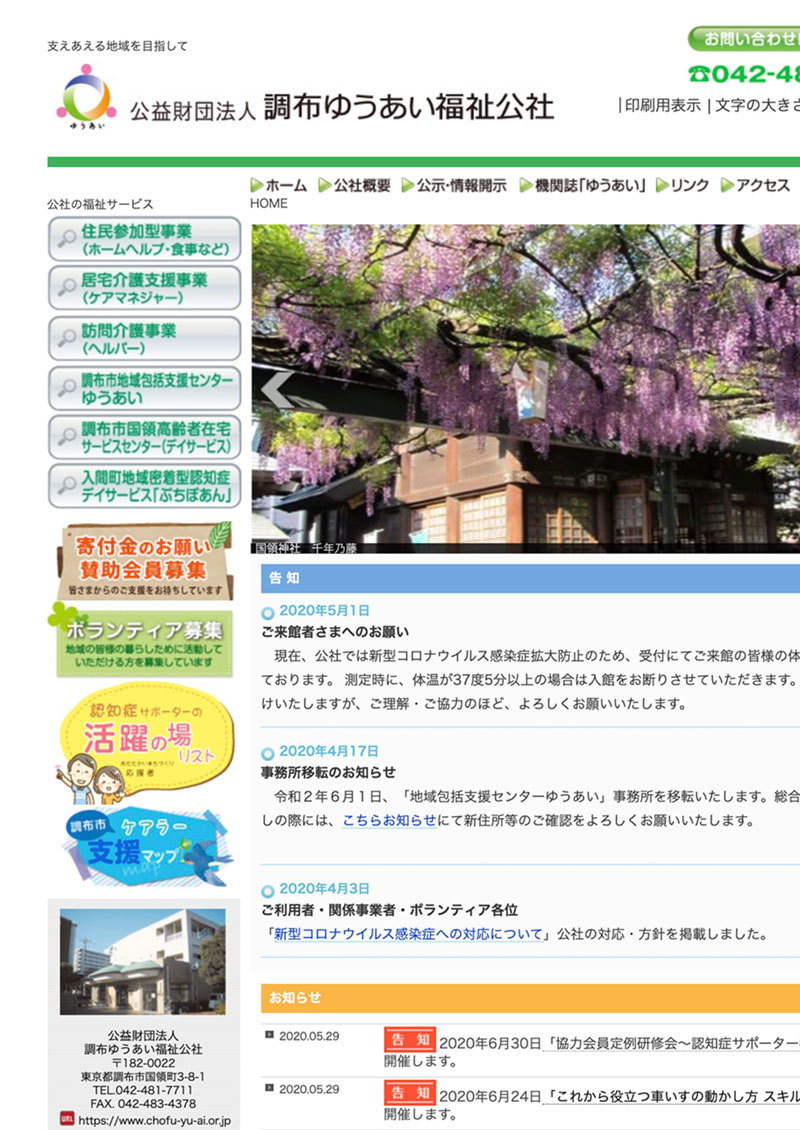Click the red URL icon beside website address
Screen dimensions: 800x1130
point(67,1120)
